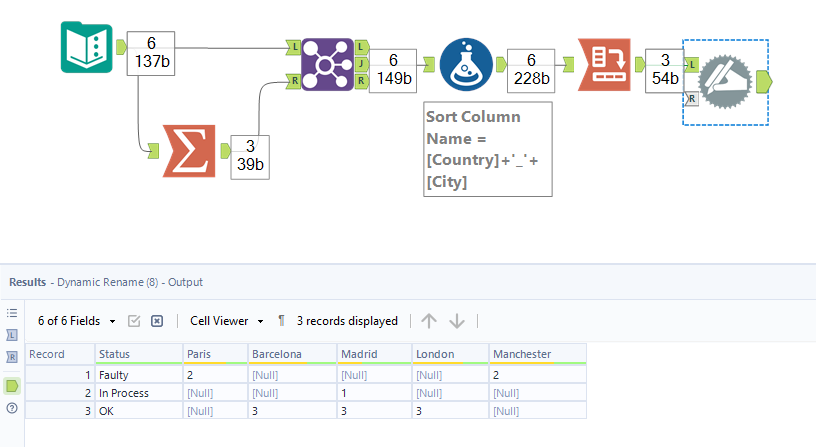Move to previous record with up arrow
The width and height of the screenshot is (816, 447).
[429, 321]
